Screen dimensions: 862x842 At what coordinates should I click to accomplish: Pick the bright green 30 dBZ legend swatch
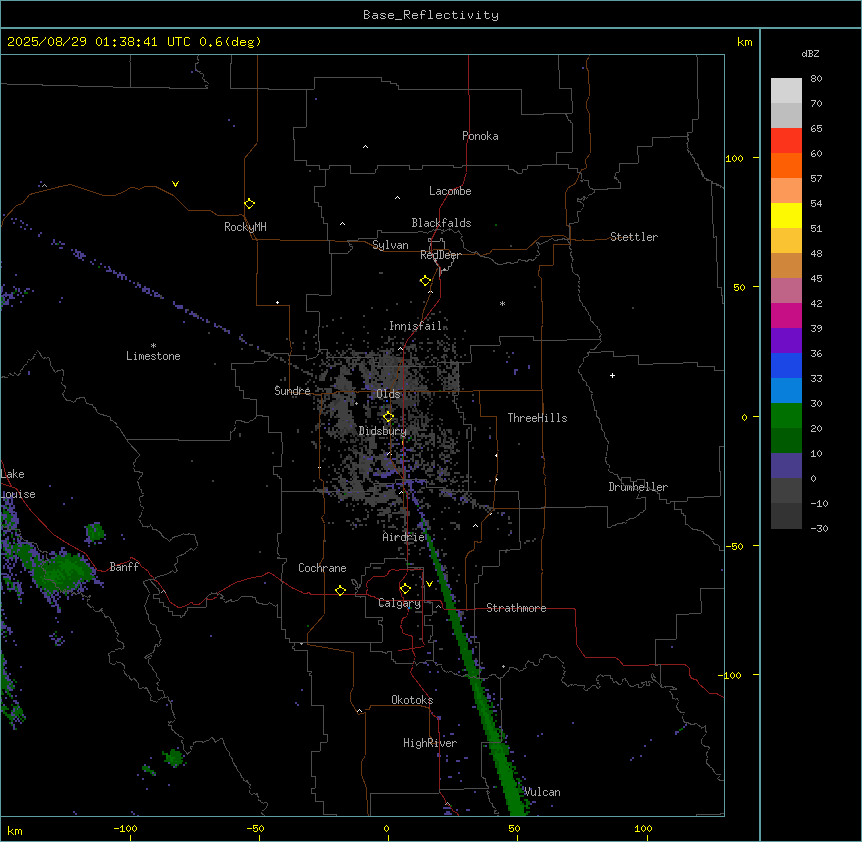pos(786,416)
